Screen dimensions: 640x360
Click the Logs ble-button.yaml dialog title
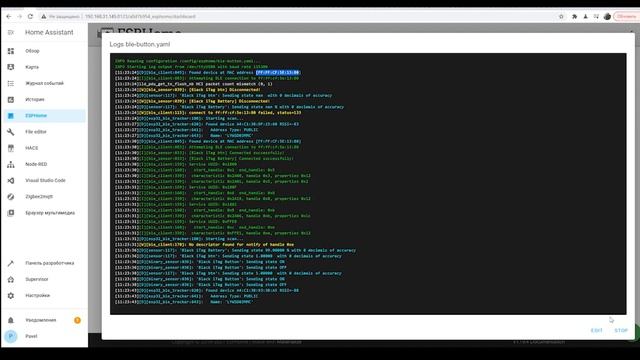(x=140, y=44)
